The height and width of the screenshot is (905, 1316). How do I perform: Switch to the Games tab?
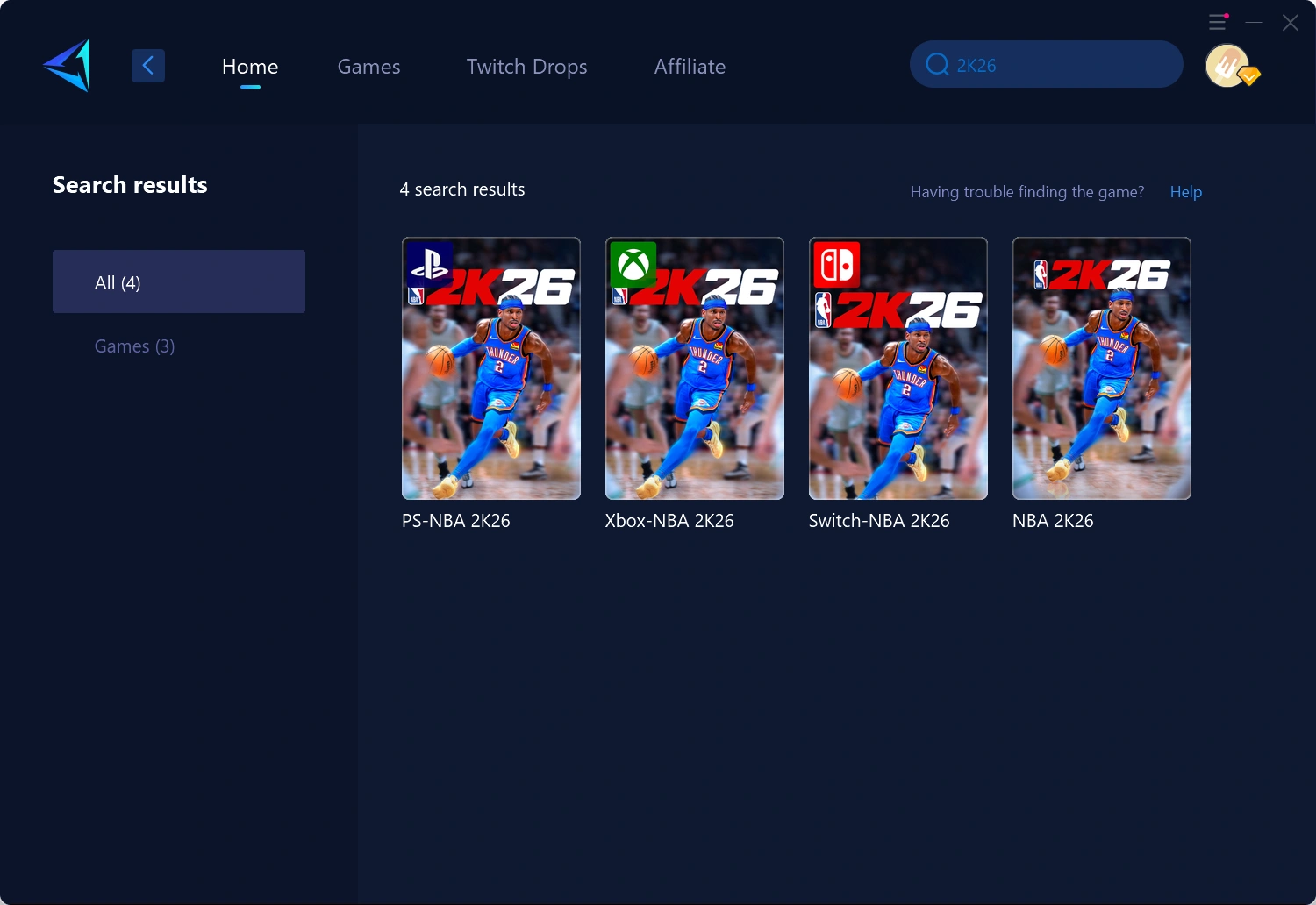pos(368,67)
